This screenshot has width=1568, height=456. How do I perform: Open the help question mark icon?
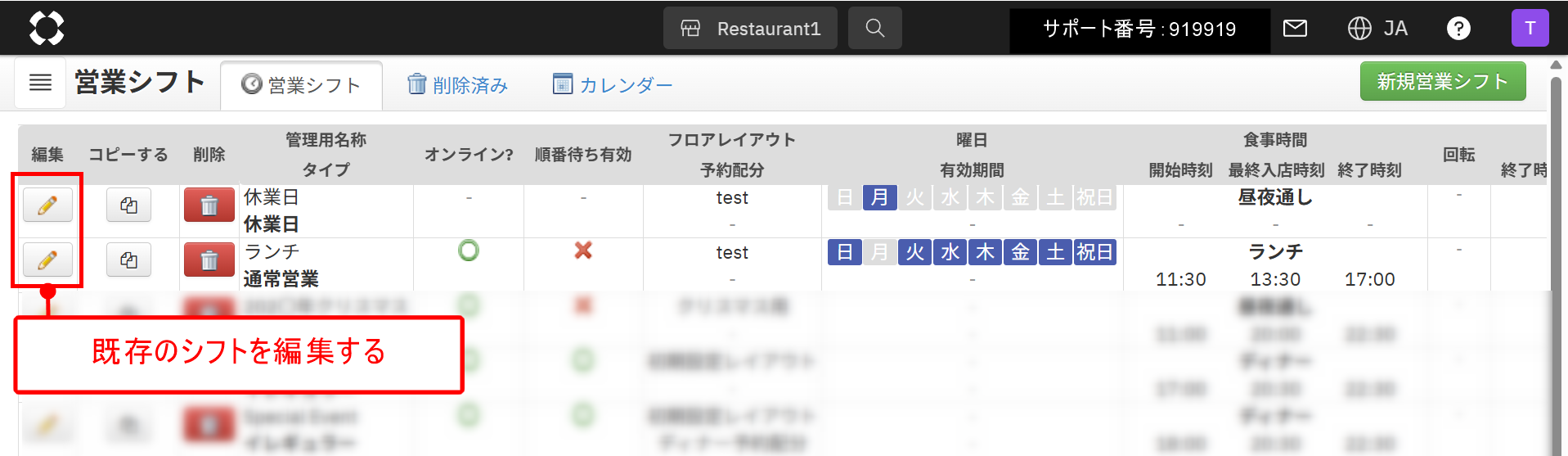(x=1458, y=29)
